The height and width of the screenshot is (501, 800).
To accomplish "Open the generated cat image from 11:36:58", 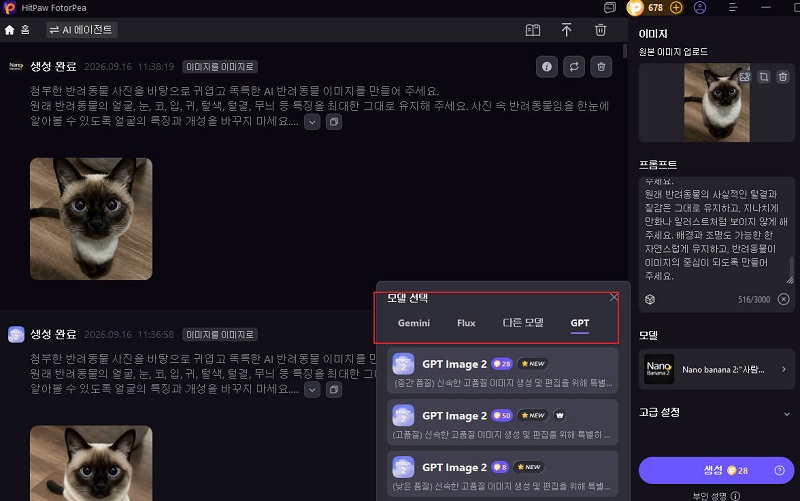I will pos(91,463).
